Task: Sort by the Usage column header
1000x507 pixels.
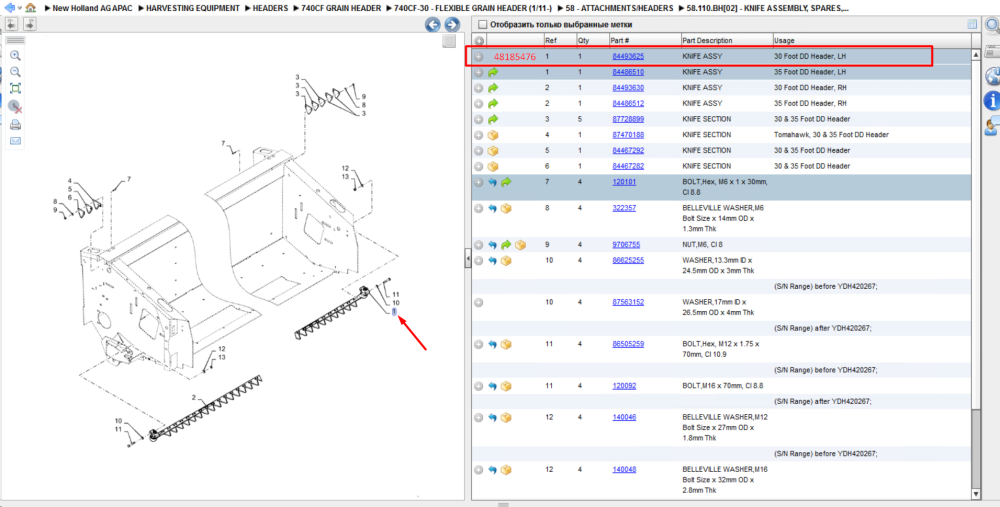Action: (x=870, y=41)
